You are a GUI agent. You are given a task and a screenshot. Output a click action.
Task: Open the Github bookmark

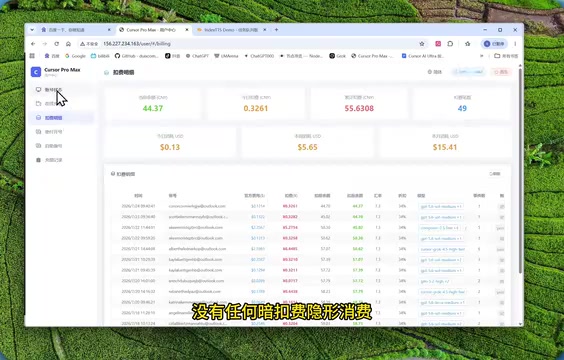[136, 56]
